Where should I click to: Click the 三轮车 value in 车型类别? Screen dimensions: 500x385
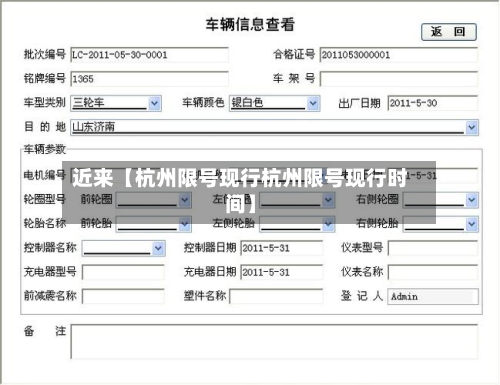(x=89, y=102)
